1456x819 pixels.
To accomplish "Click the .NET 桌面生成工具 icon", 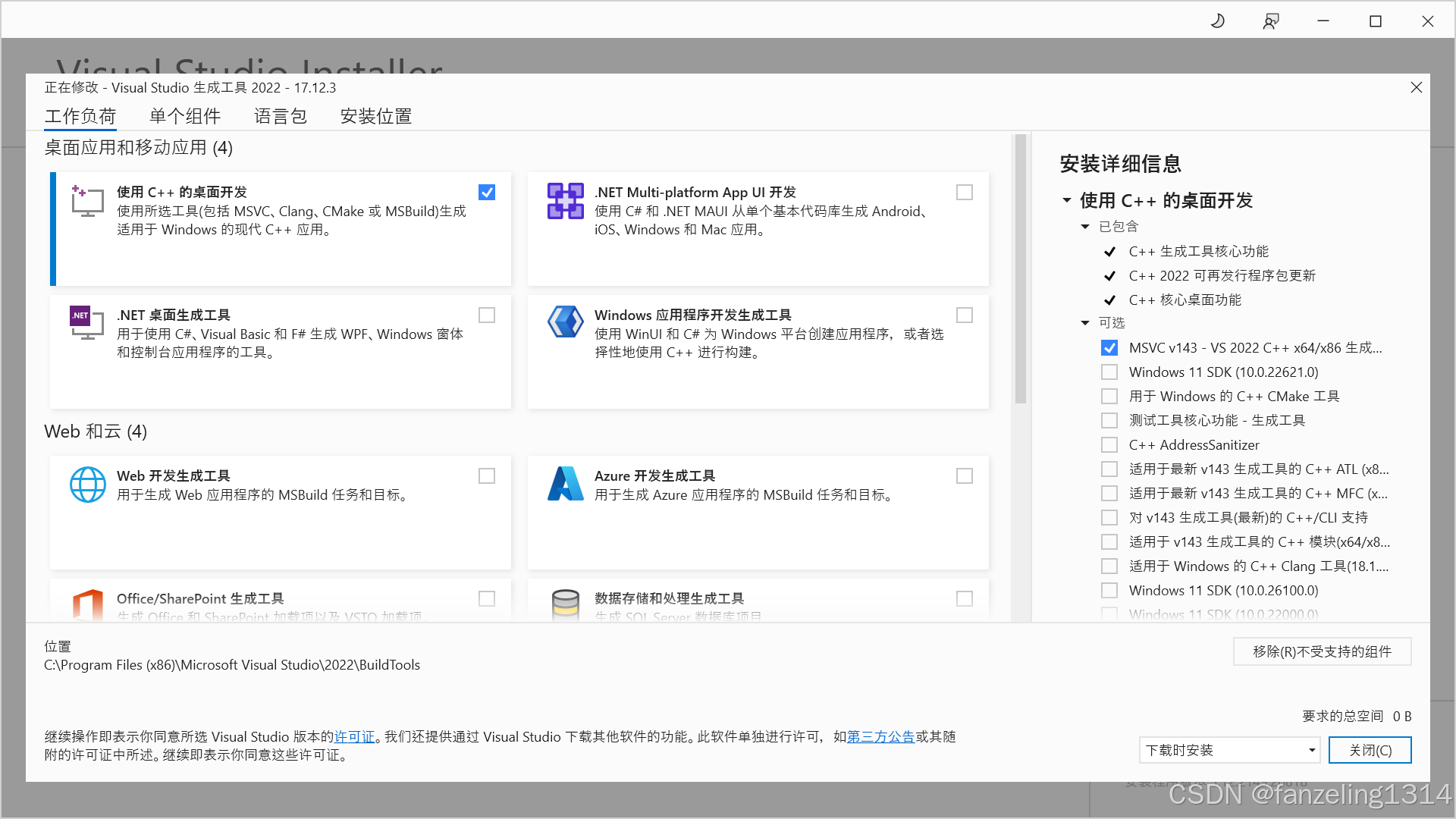I will tap(86, 324).
